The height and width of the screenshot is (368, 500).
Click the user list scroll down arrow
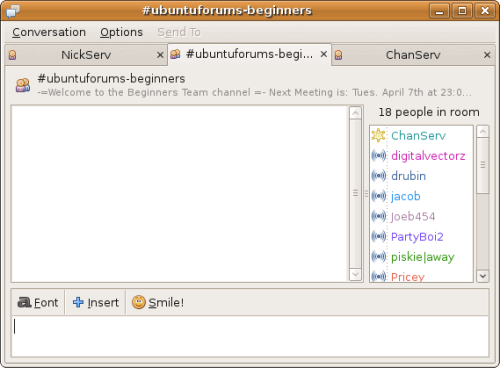[483, 276]
